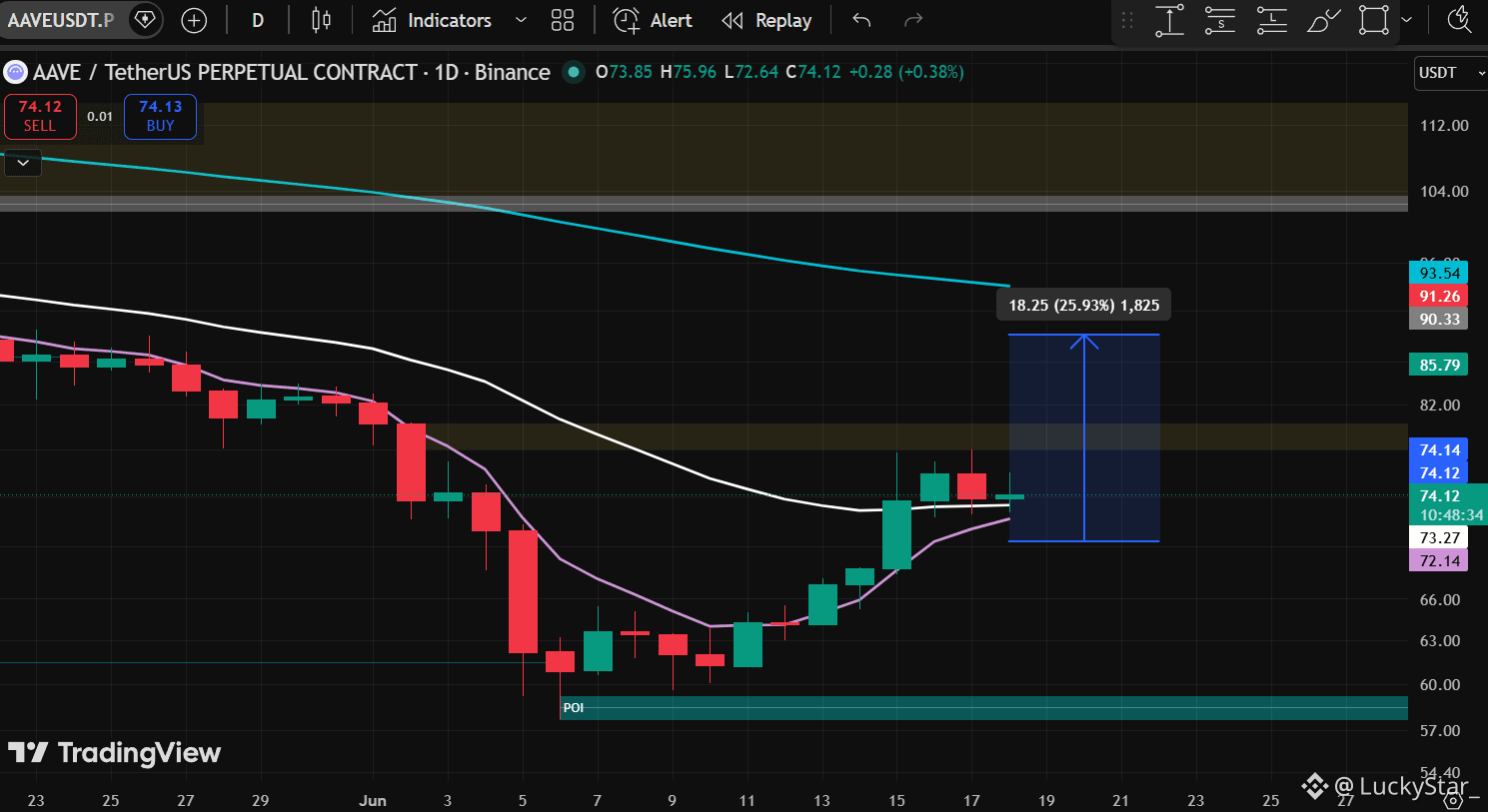This screenshot has height=812, width=1488.
Task: Click the green 85.79 price label
Action: coord(1439,366)
